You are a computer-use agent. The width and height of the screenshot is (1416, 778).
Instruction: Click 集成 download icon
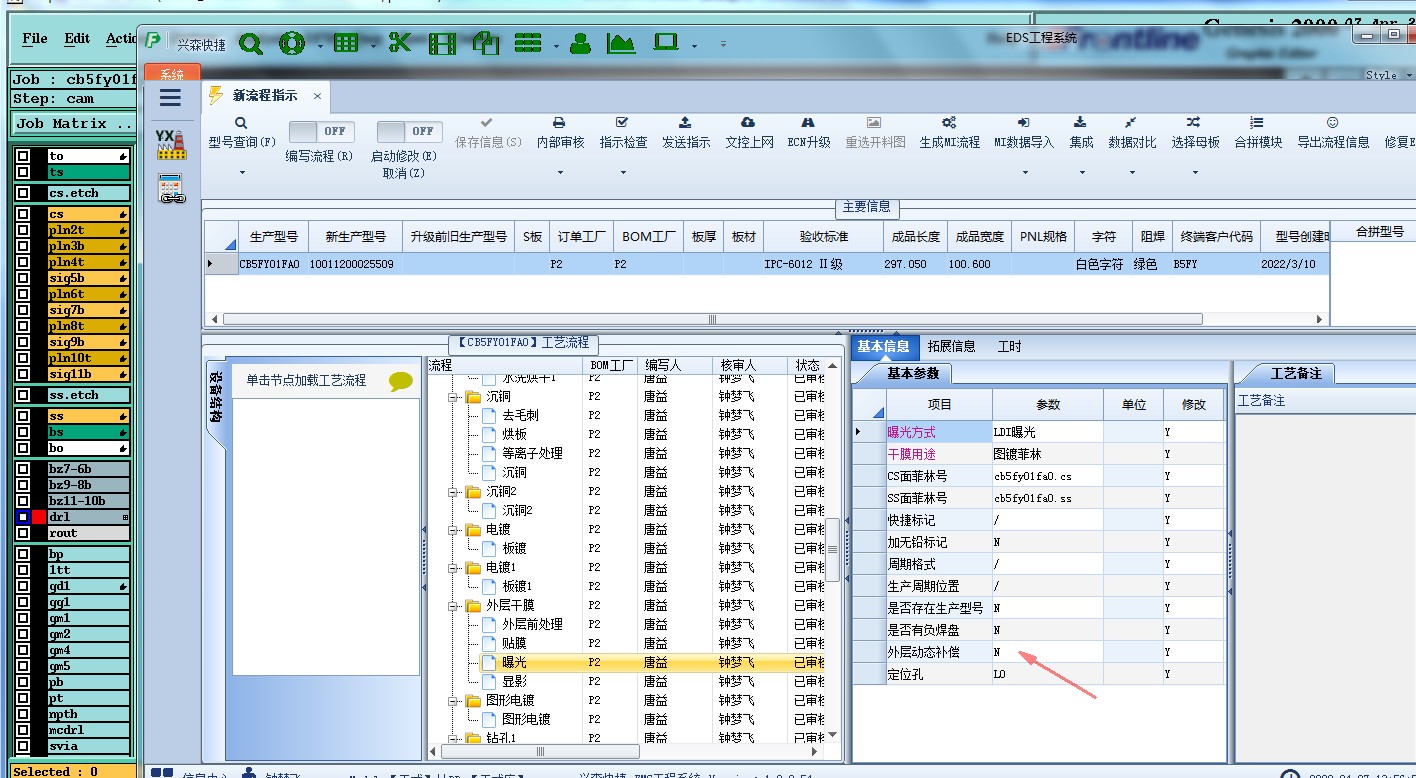coord(1081,122)
